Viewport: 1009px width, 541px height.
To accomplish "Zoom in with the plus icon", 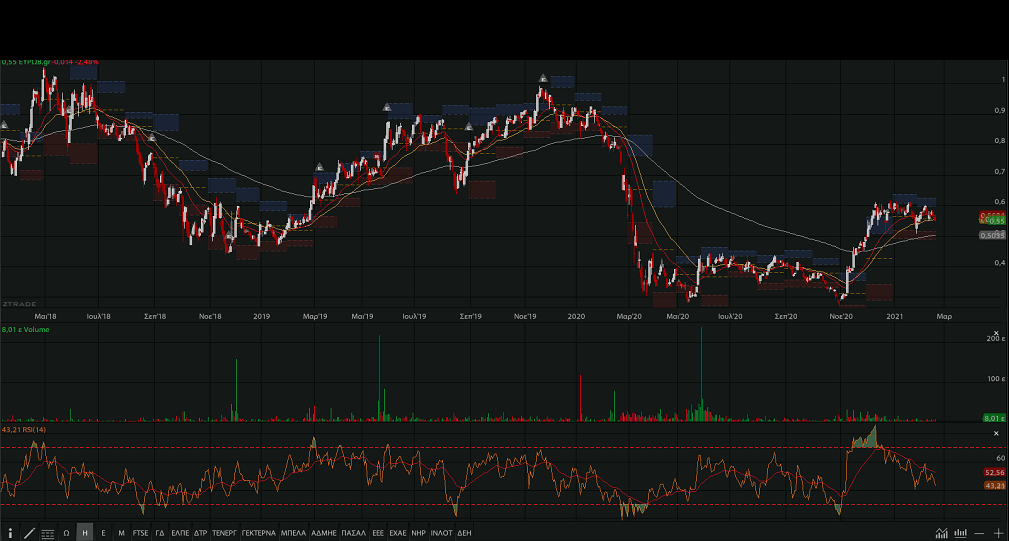I will pos(998,533).
